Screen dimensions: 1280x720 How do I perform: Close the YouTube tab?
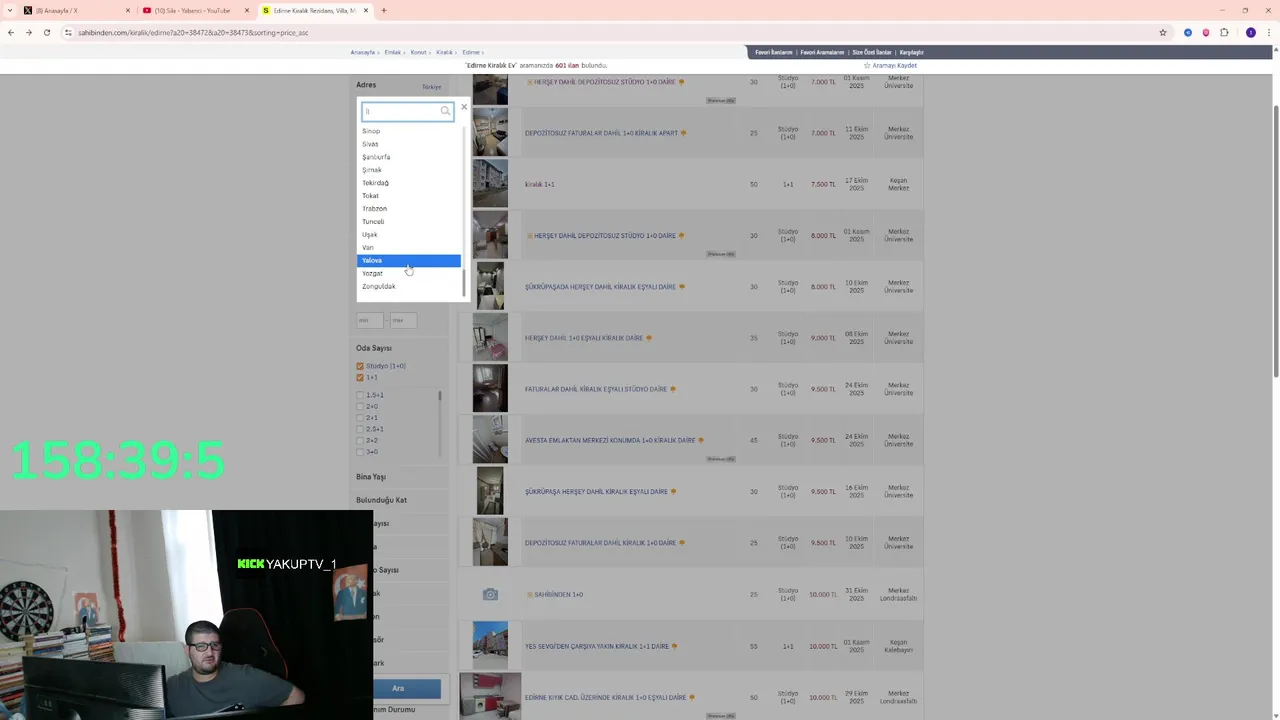pos(247,10)
